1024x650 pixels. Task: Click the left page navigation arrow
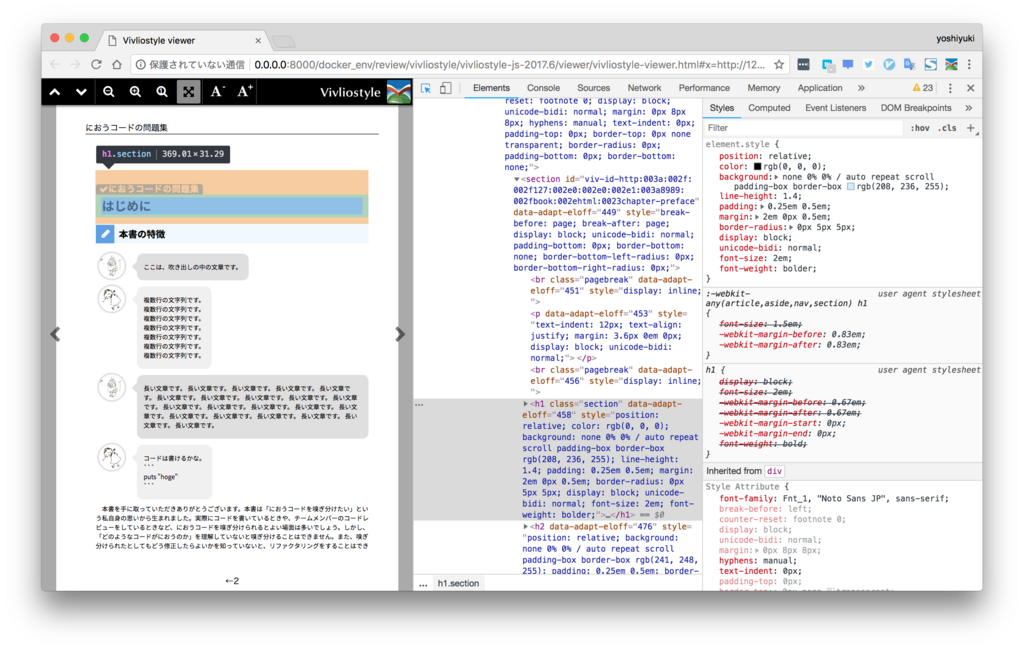[56, 334]
